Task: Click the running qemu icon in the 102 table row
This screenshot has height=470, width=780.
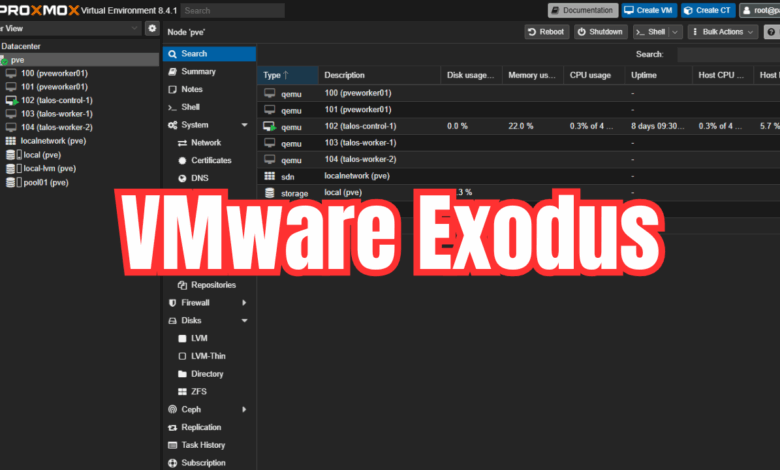Action: click(x=270, y=126)
